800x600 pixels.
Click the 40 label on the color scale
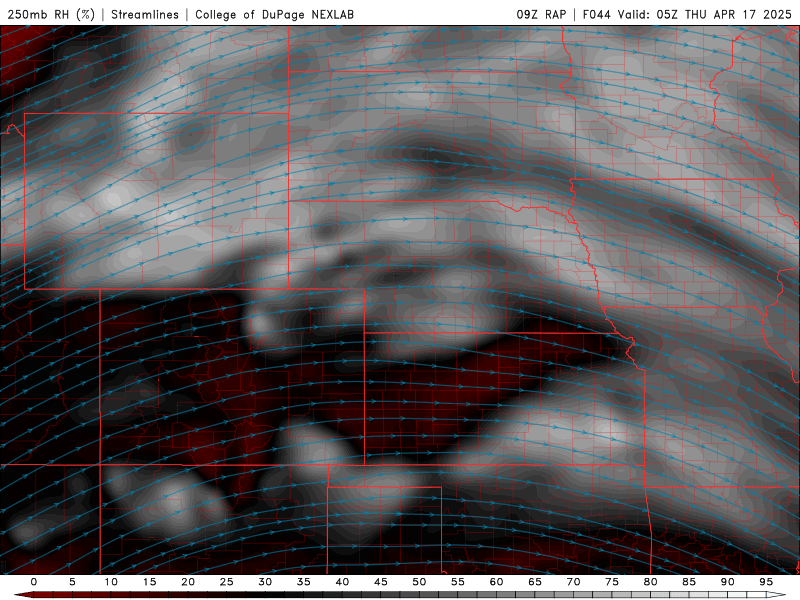click(x=342, y=582)
